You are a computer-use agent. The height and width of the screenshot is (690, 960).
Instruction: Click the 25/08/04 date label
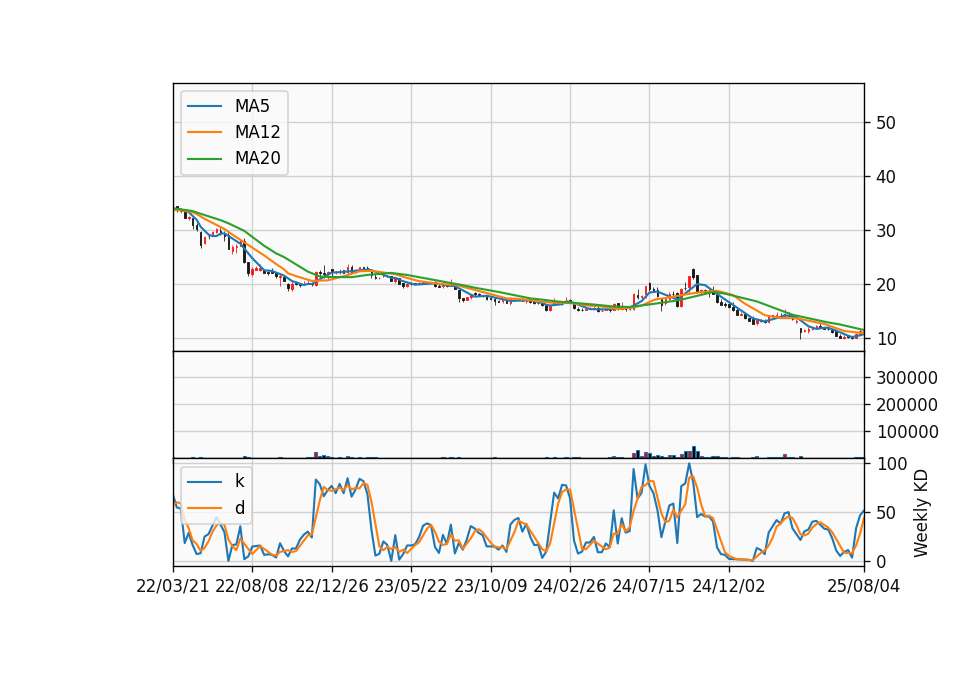pyautogui.click(x=863, y=587)
